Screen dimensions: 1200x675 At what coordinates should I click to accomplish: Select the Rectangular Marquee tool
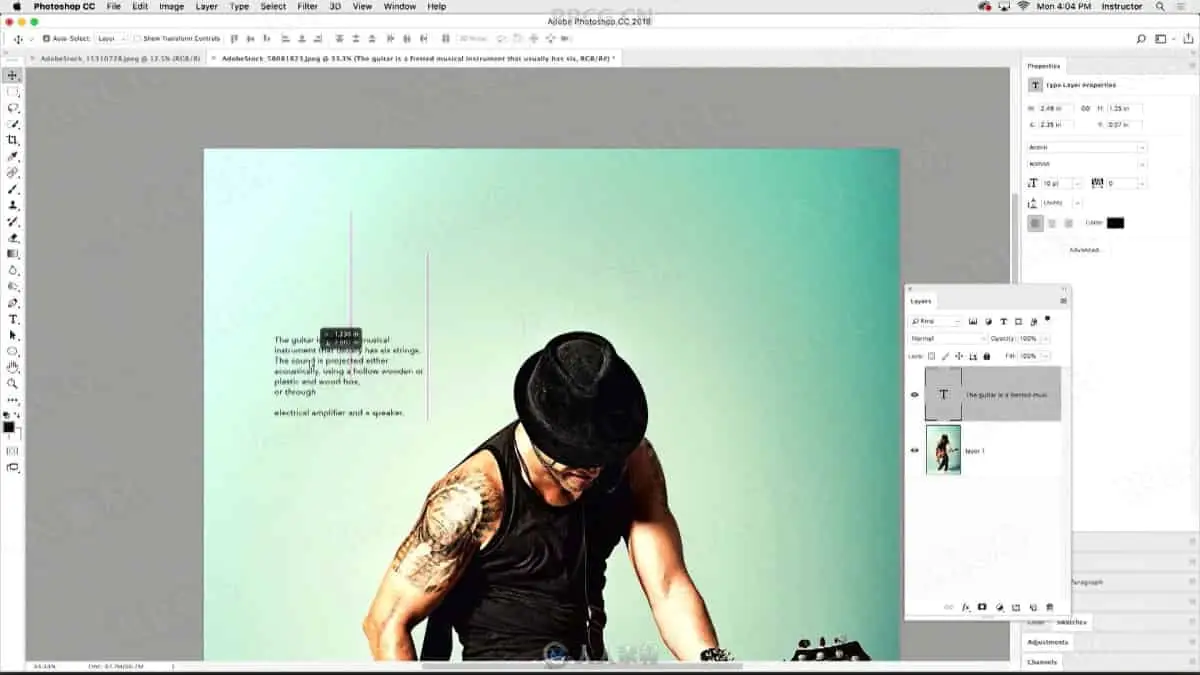tap(13, 91)
